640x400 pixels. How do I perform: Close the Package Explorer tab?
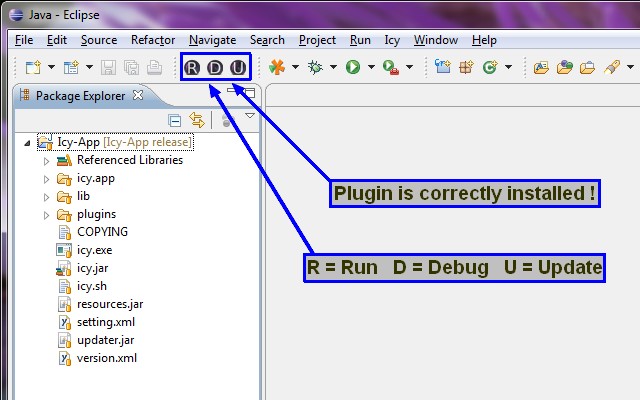pos(138,96)
